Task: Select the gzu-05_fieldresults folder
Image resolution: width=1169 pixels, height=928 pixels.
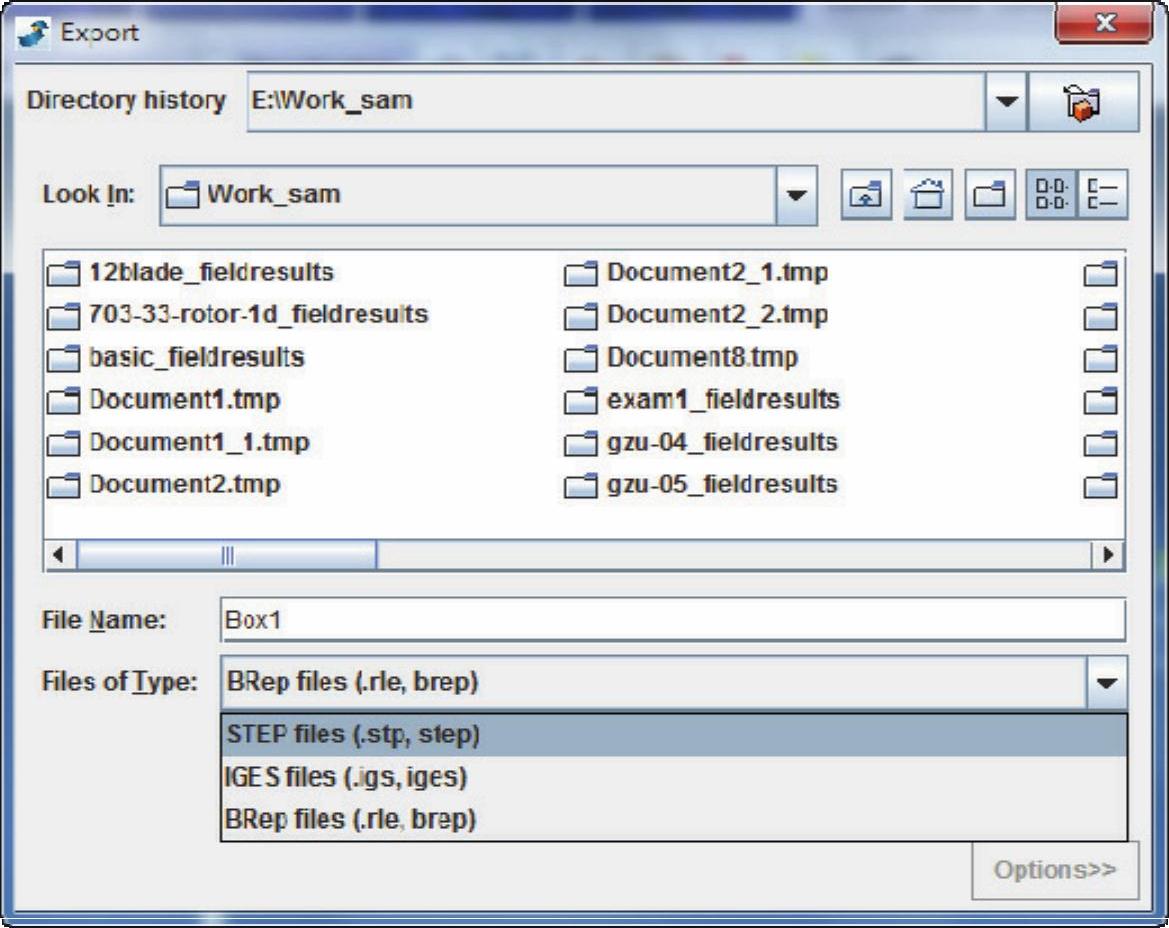Action: [x=721, y=485]
